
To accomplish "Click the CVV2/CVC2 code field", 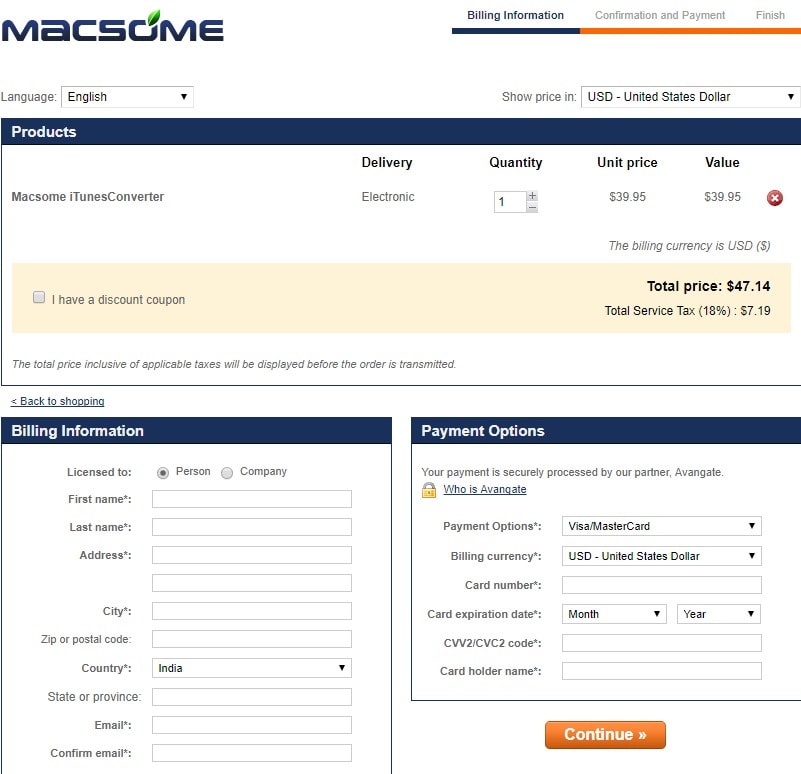I will 662,643.
